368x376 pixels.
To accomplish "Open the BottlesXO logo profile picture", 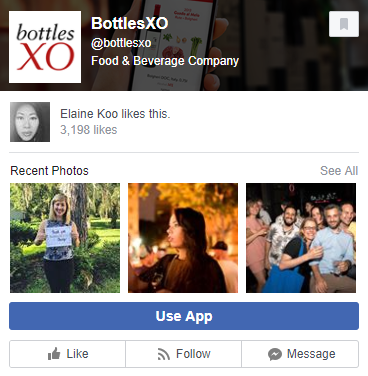I will tap(45, 47).
